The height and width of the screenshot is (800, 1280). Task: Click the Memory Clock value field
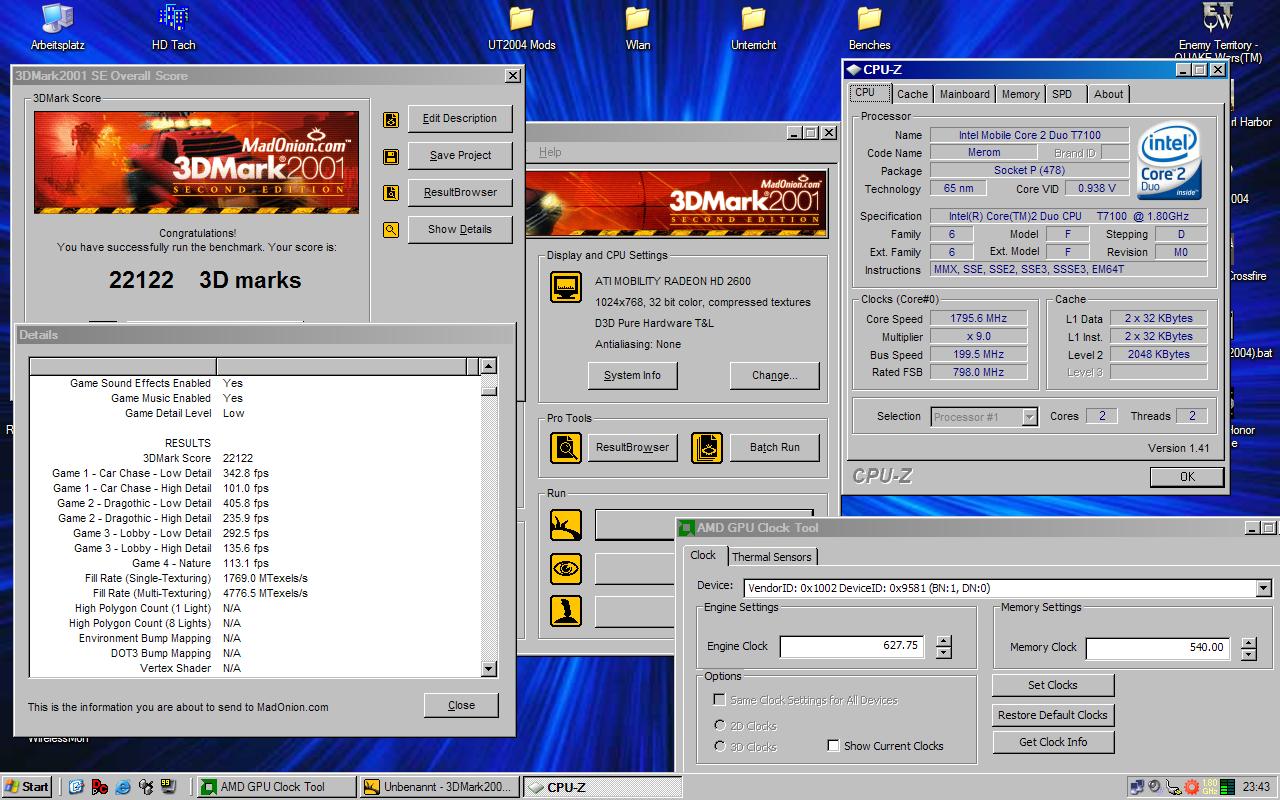(x=1158, y=647)
